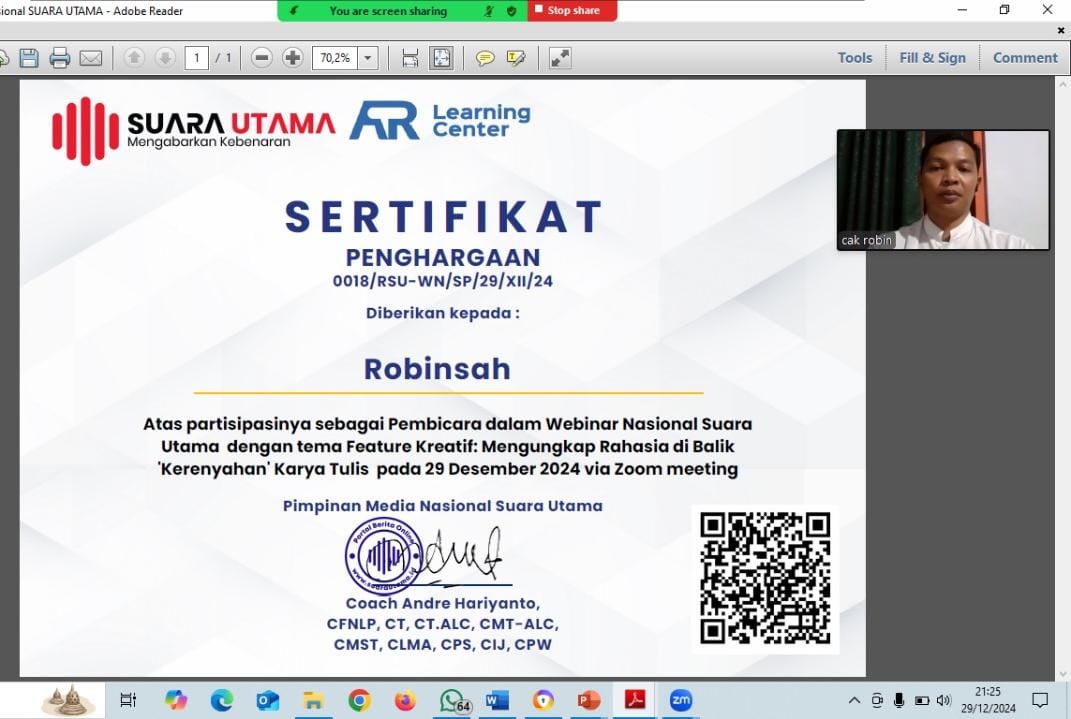This screenshot has width=1071, height=719.
Task: Open Firefox from taskbar
Action: 405,700
